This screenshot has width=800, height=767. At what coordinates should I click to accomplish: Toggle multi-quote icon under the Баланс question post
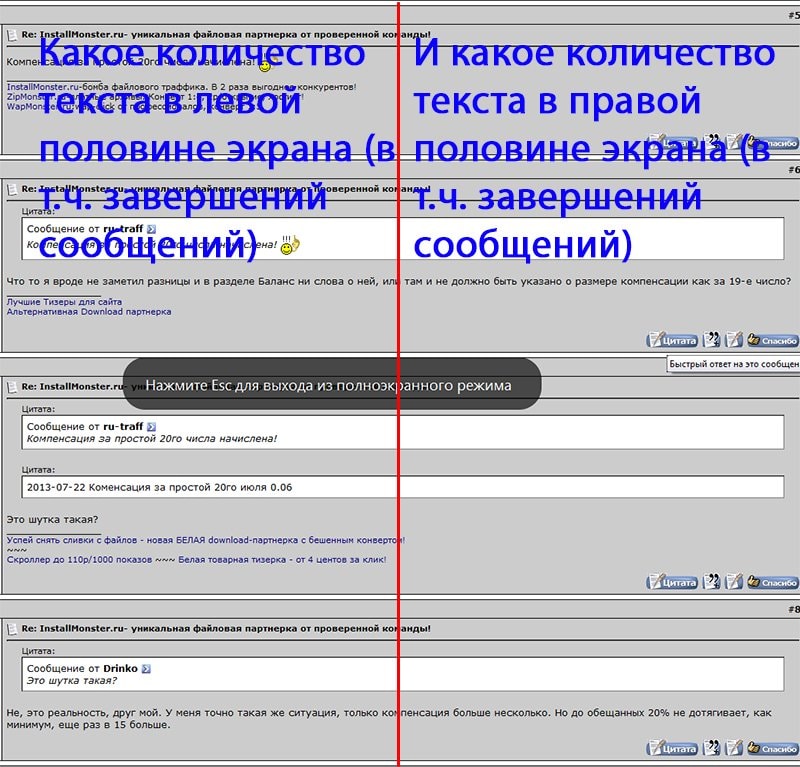711,340
